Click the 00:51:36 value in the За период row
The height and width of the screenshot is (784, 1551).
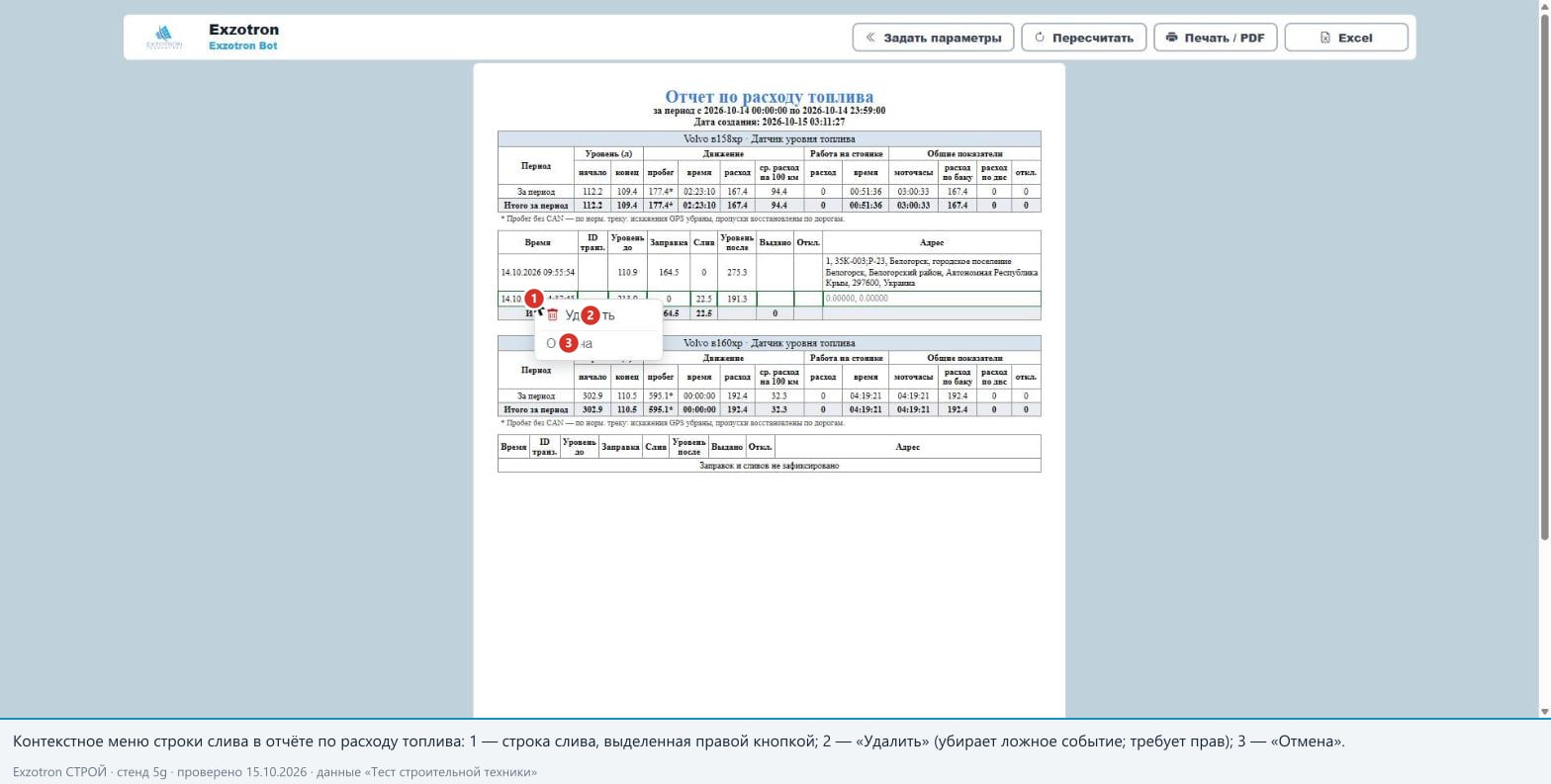tap(866, 192)
